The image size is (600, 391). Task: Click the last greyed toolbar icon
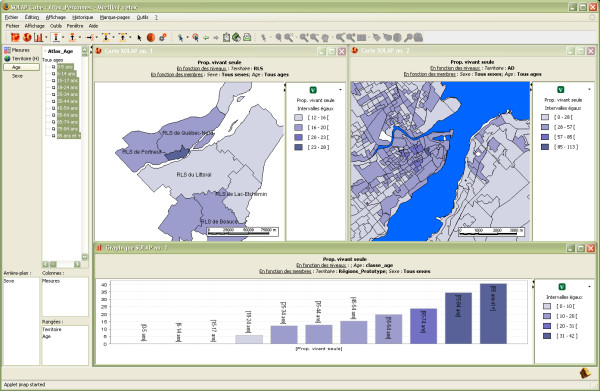click(x=418, y=37)
